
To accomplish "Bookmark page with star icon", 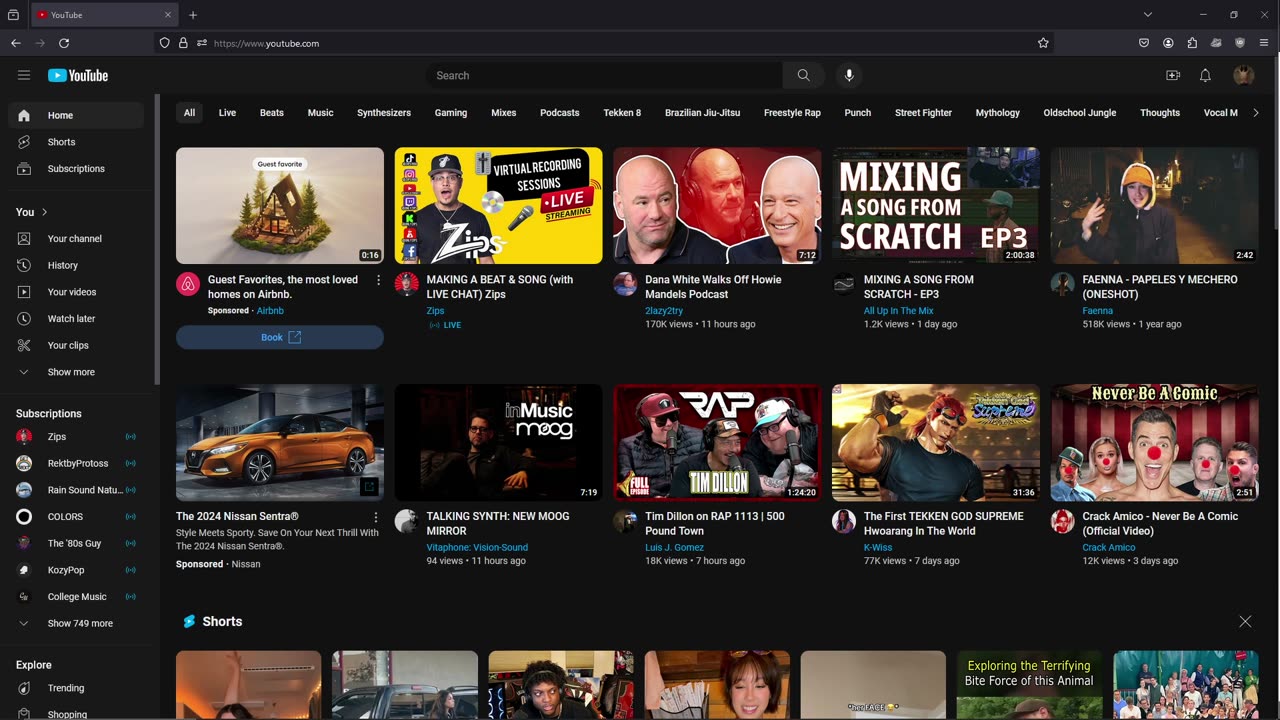I will (1043, 43).
